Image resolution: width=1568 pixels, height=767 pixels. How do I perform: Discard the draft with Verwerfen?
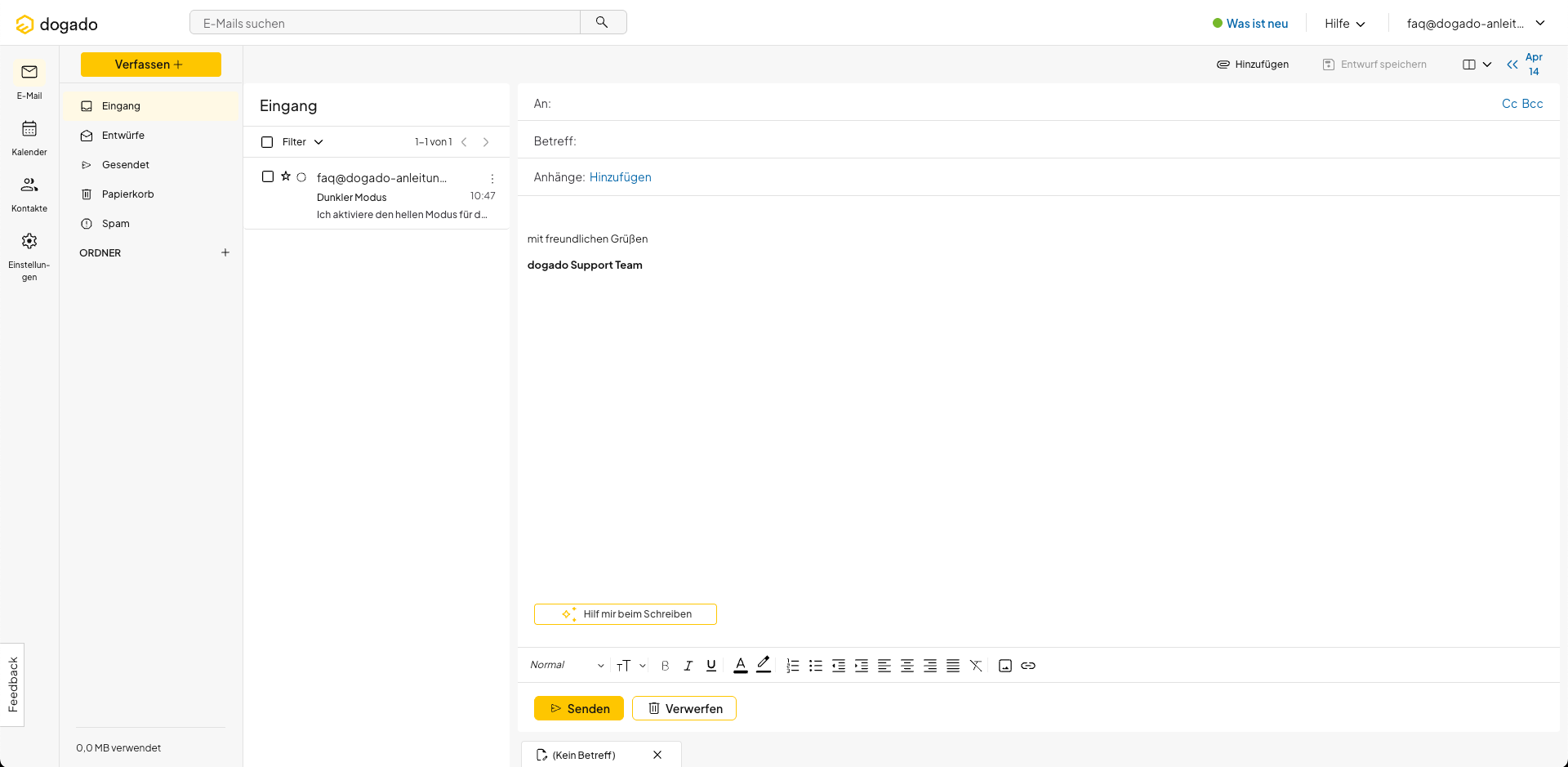point(684,708)
